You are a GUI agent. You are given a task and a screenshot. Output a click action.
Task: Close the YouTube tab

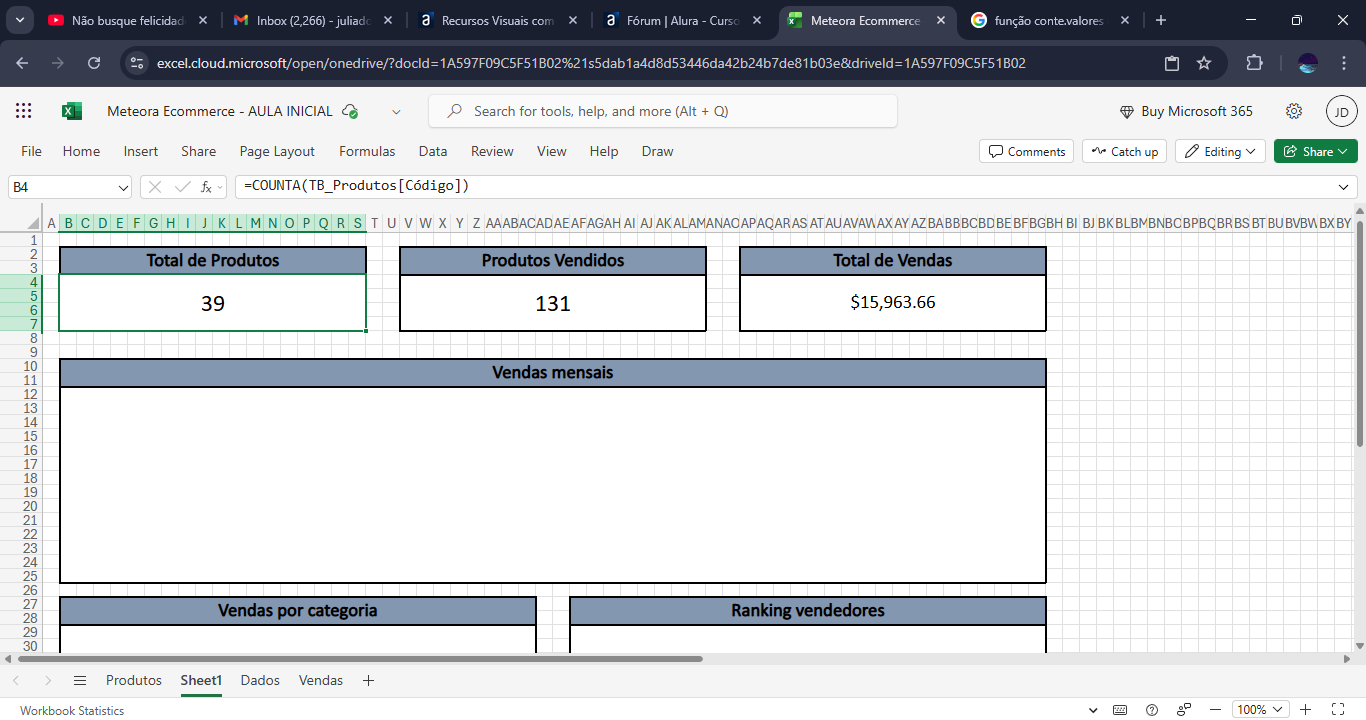pos(203,20)
